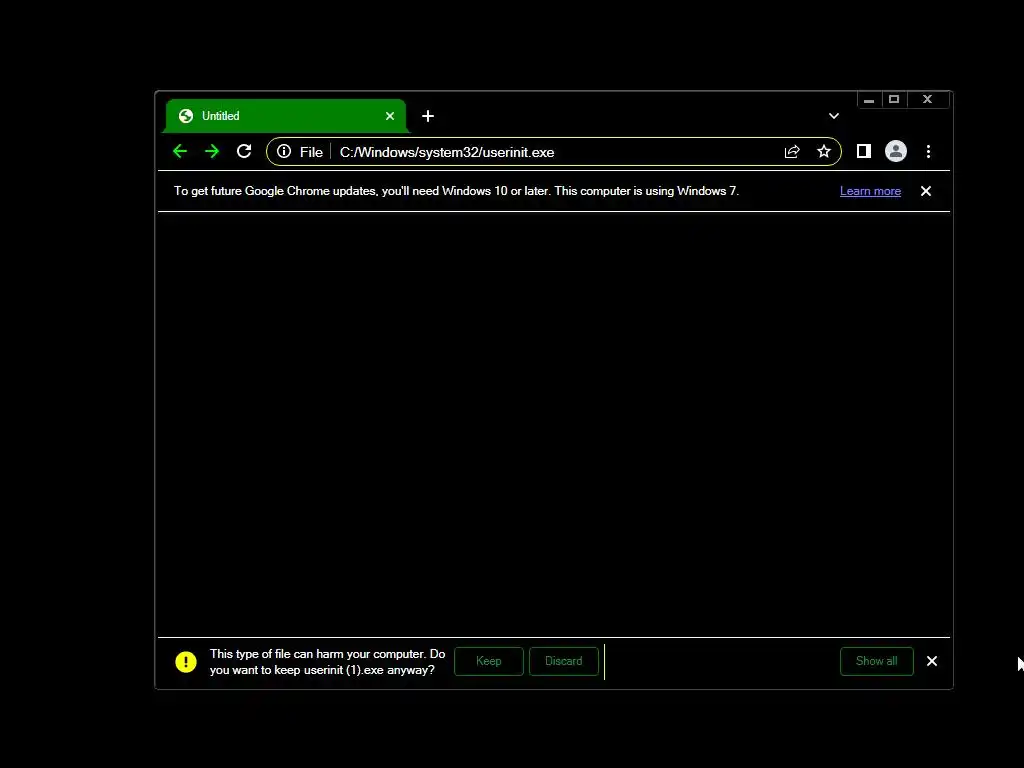
Task: Open the Learn more link
Action: tap(870, 191)
